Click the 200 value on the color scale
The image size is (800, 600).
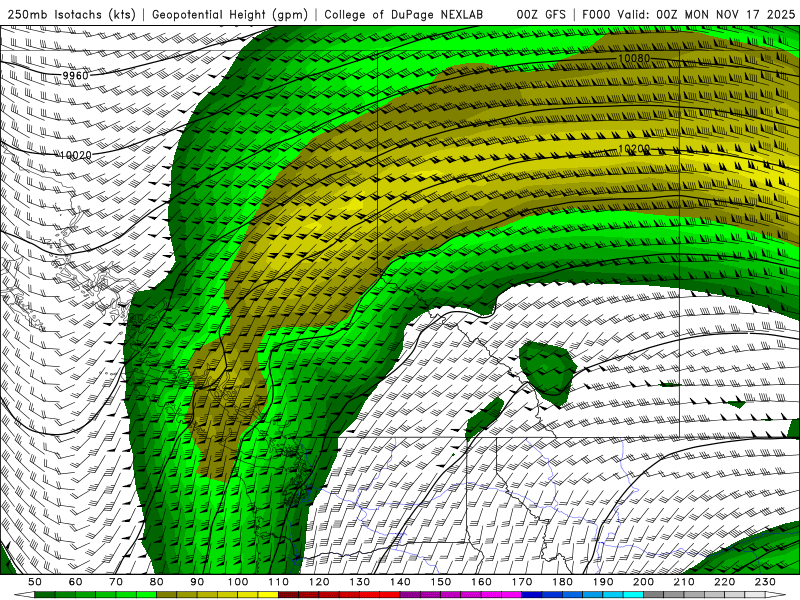point(644,582)
